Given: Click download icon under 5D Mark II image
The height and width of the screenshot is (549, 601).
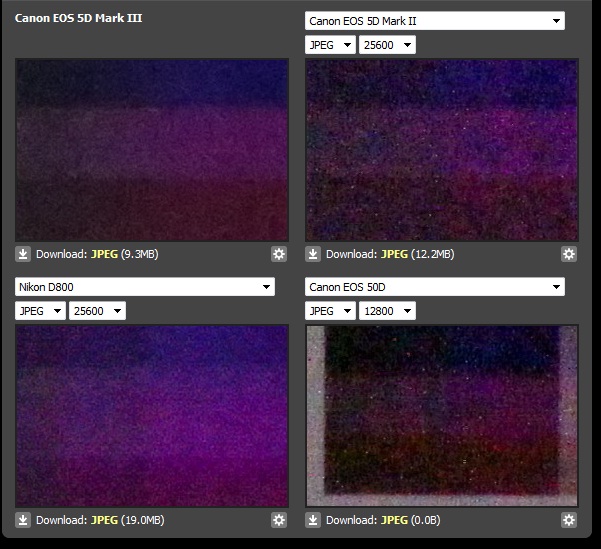Looking at the screenshot, I should [x=313, y=254].
